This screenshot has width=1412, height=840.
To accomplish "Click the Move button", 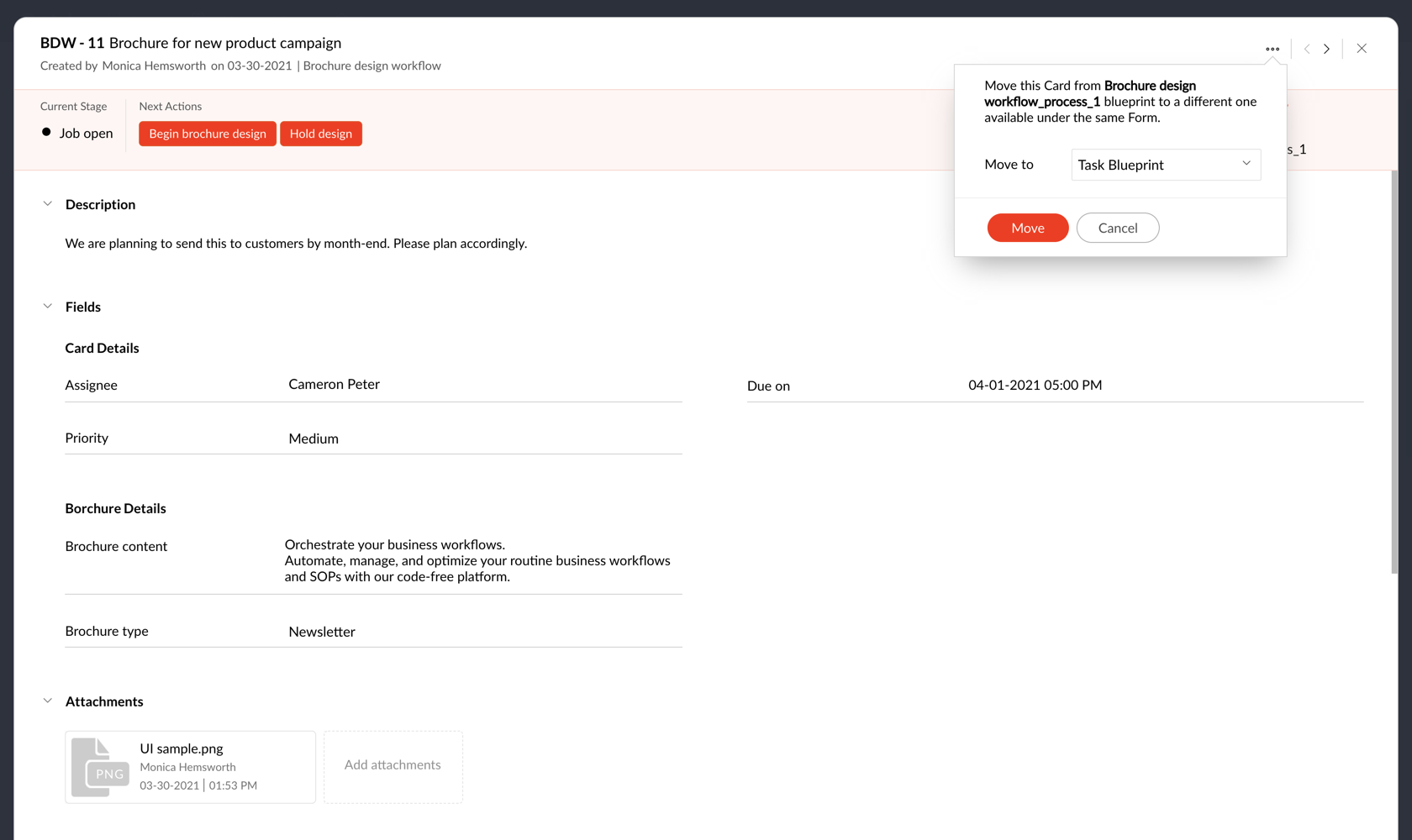I will 1027,228.
